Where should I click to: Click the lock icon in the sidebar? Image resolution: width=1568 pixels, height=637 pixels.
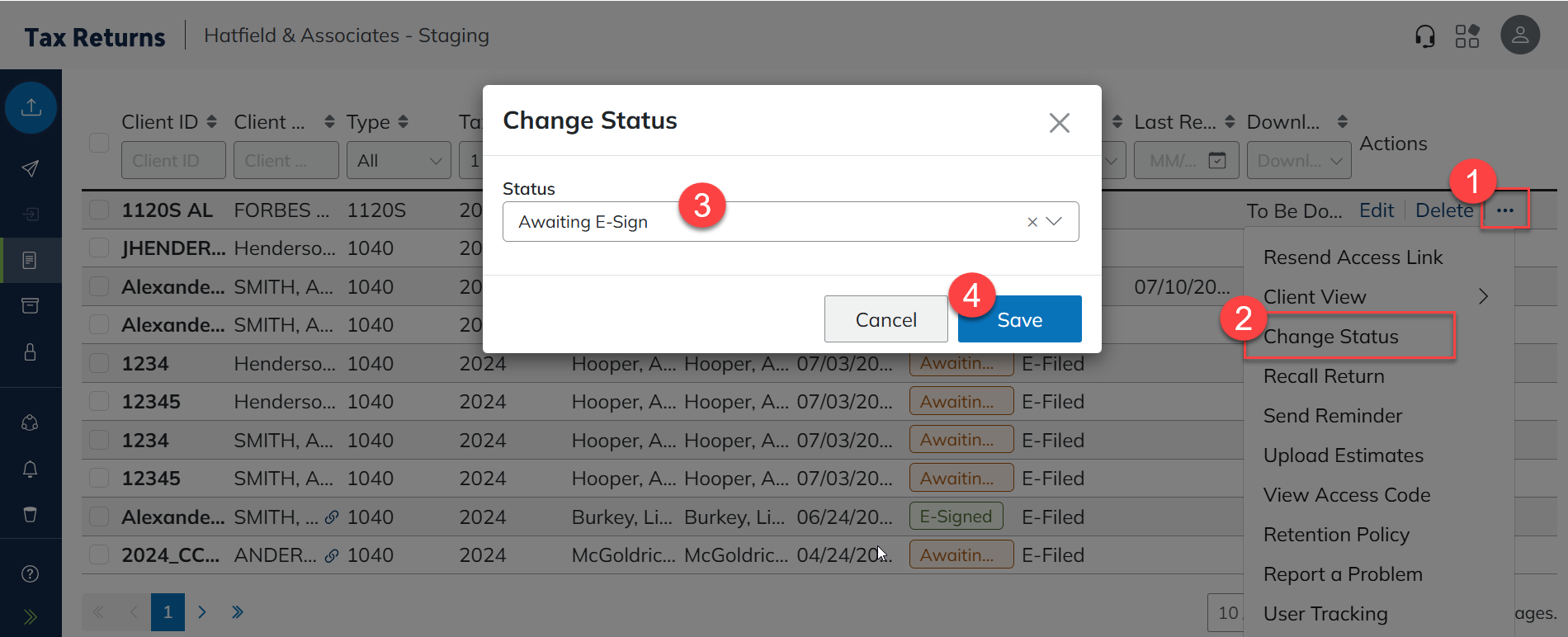(x=30, y=352)
